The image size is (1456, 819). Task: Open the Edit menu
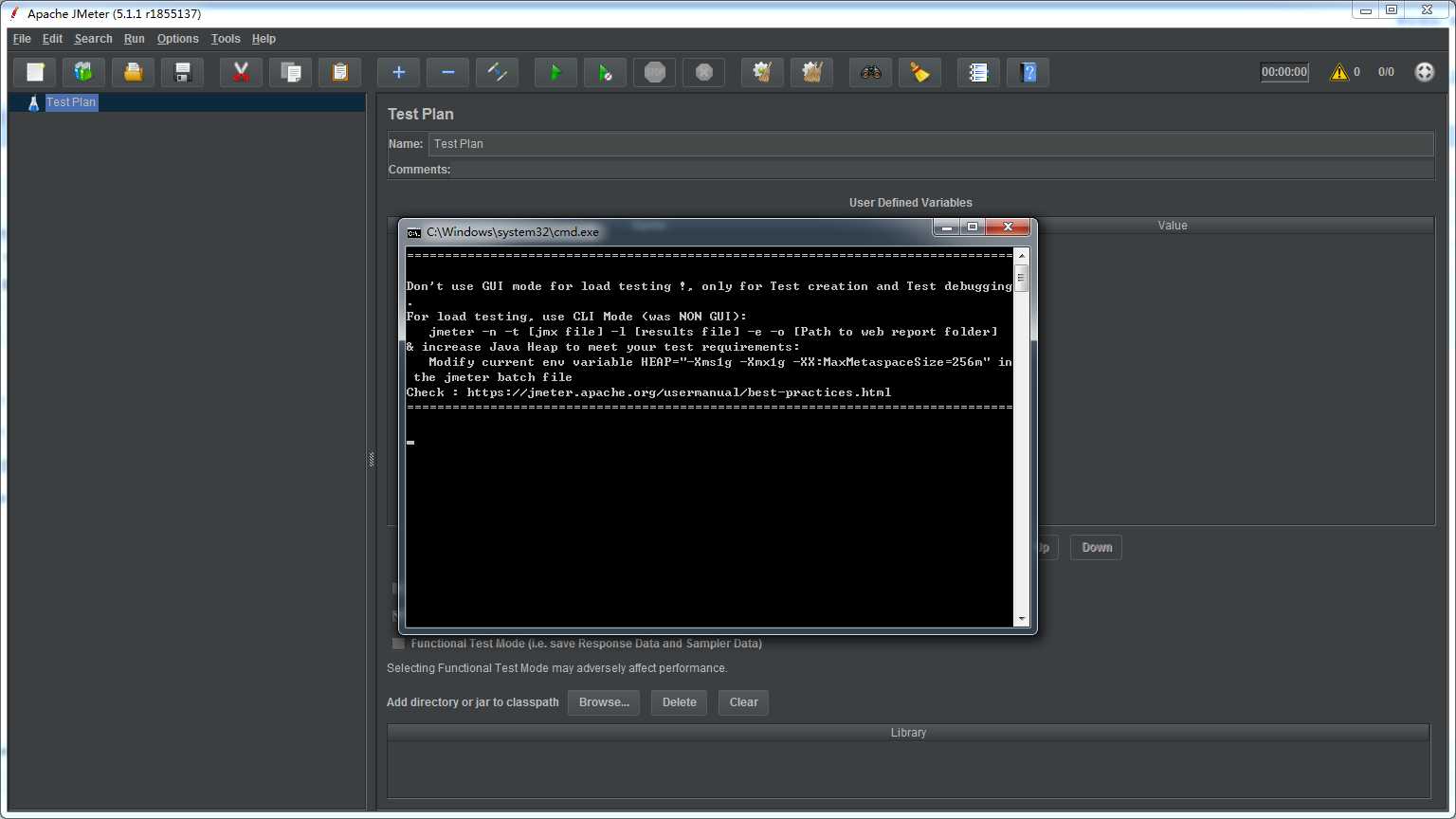tap(52, 39)
